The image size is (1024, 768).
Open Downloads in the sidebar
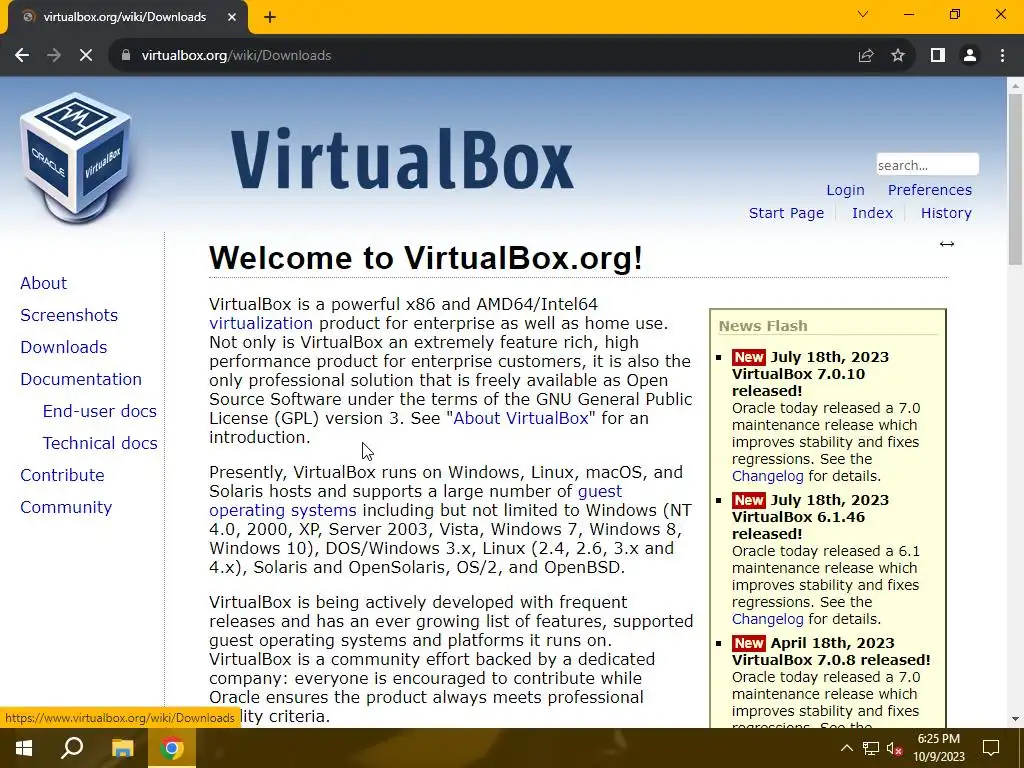click(x=63, y=347)
